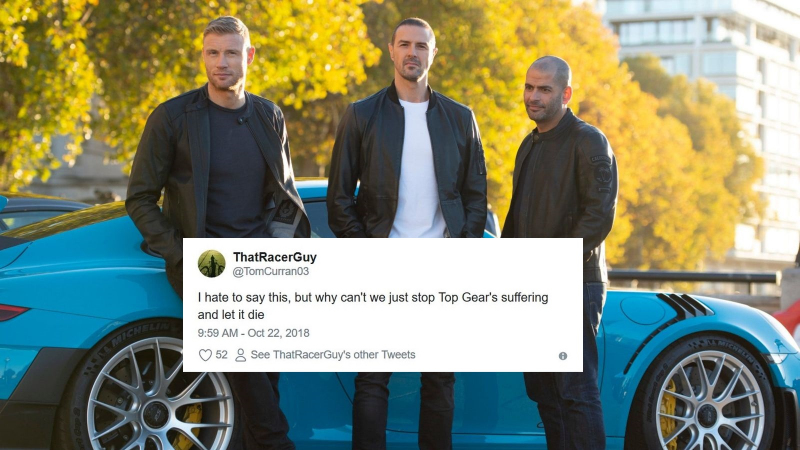Like the tweet with the heart icon

tap(205, 355)
